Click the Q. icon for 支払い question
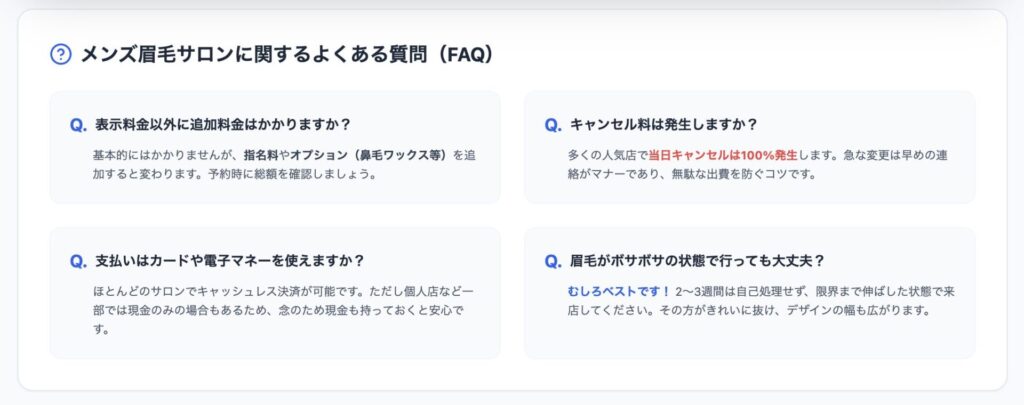 click(79, 261)
